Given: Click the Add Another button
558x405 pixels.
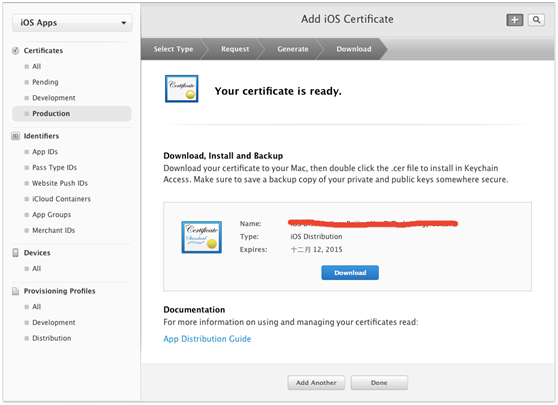Looking at the screenshot, I should point(316,383).
